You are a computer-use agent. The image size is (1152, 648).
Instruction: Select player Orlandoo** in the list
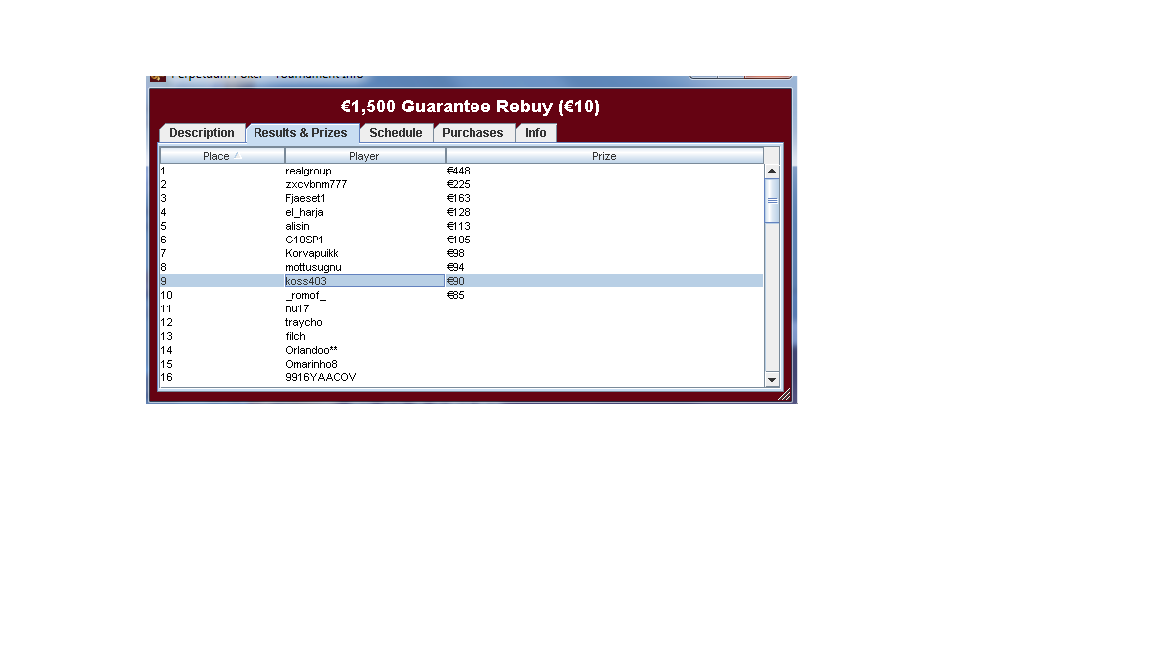click(x=311, y=350)
